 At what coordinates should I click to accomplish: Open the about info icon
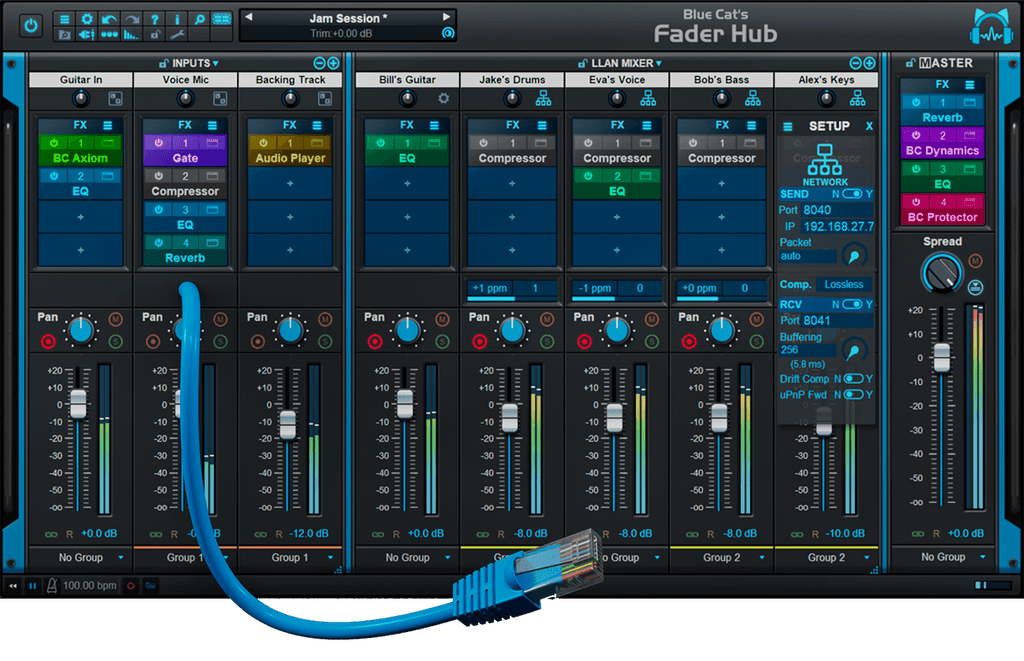(177, 19)
